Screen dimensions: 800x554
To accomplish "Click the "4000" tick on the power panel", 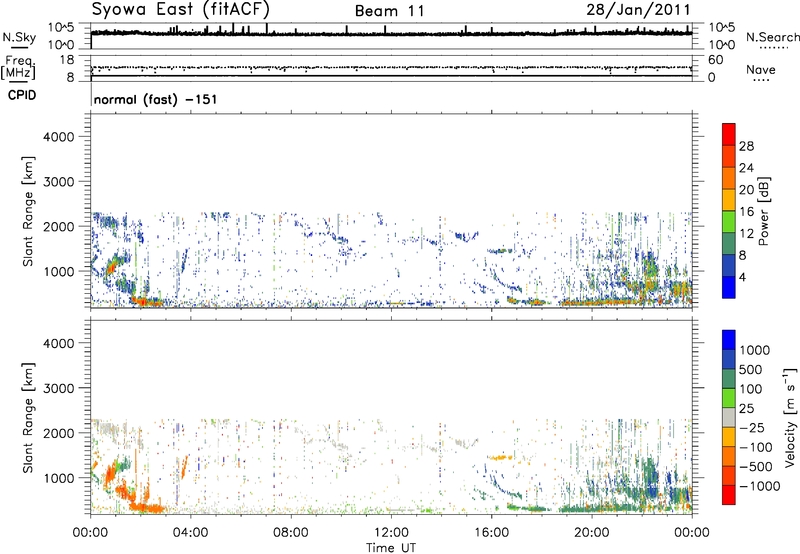I will tap(58, 137).
